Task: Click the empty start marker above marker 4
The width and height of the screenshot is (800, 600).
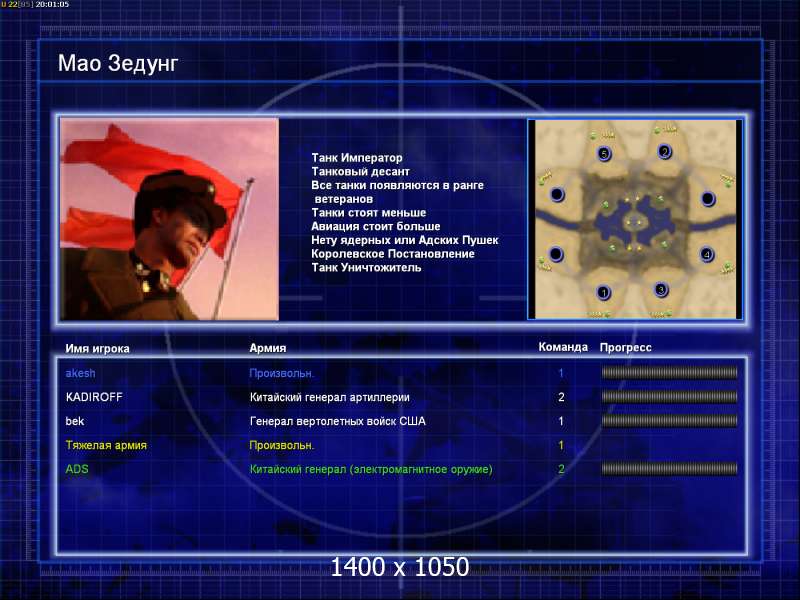Action: coord(708,198)
